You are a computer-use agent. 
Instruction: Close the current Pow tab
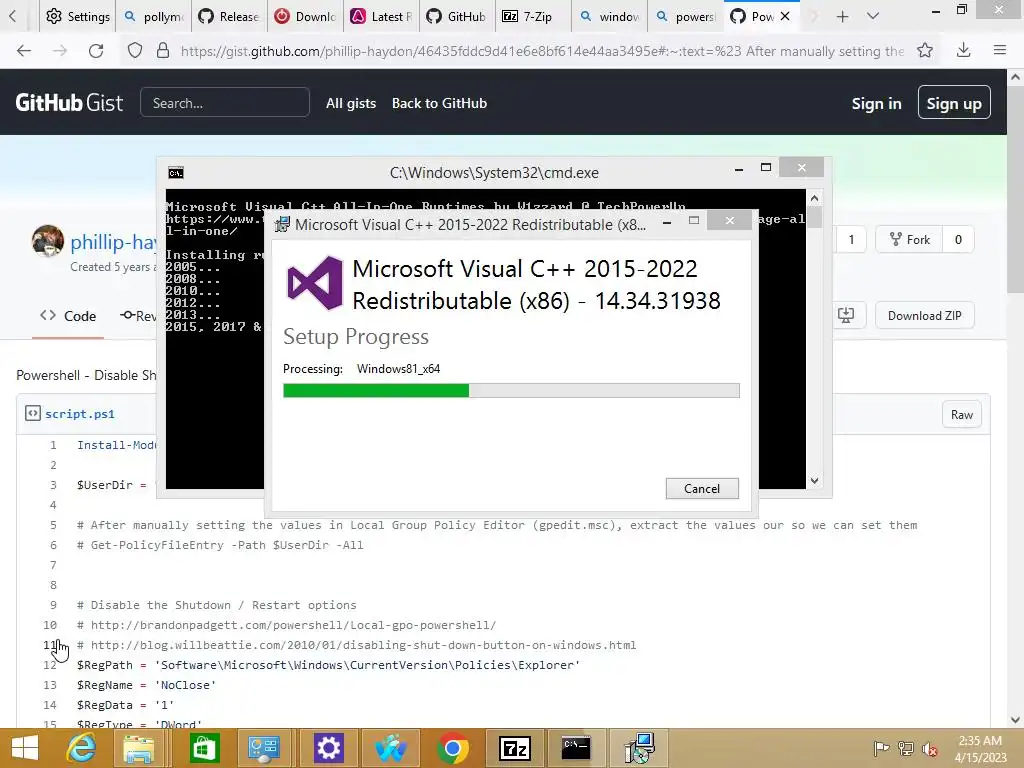click(x=785, y=16)
